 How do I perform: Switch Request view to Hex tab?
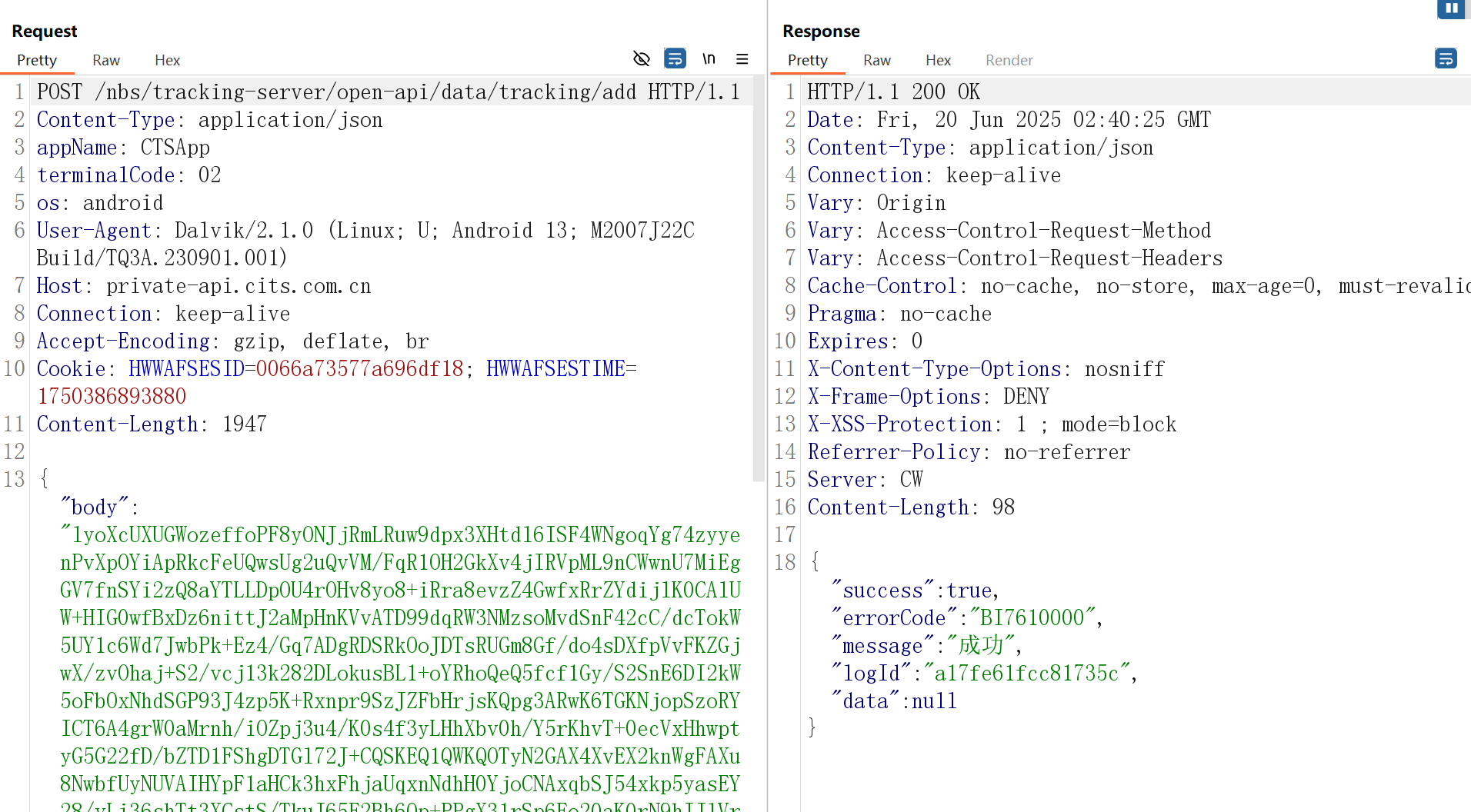click(x=167, y=61)
